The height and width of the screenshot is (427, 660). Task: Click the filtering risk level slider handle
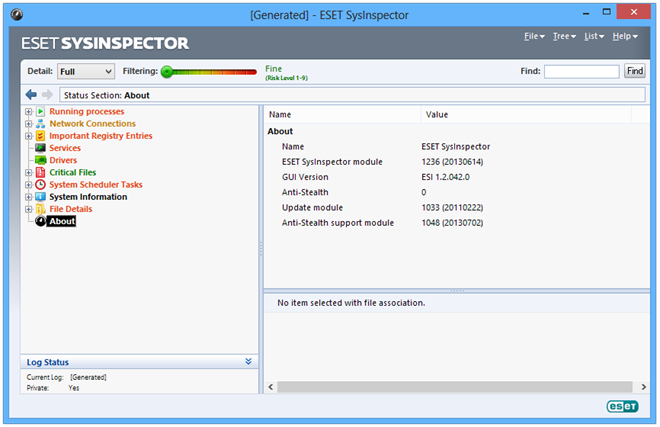167,72
